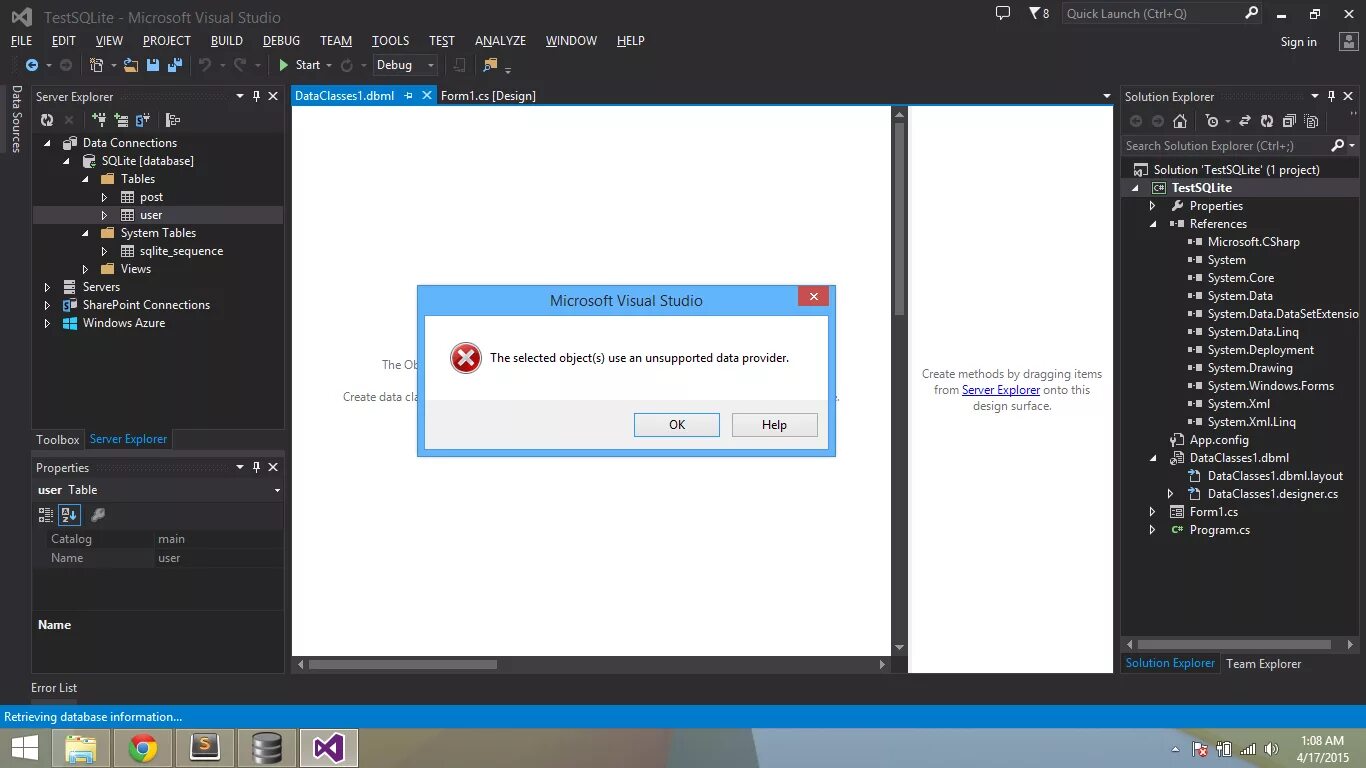Click Help in the error dialog

tap(774, 425)
